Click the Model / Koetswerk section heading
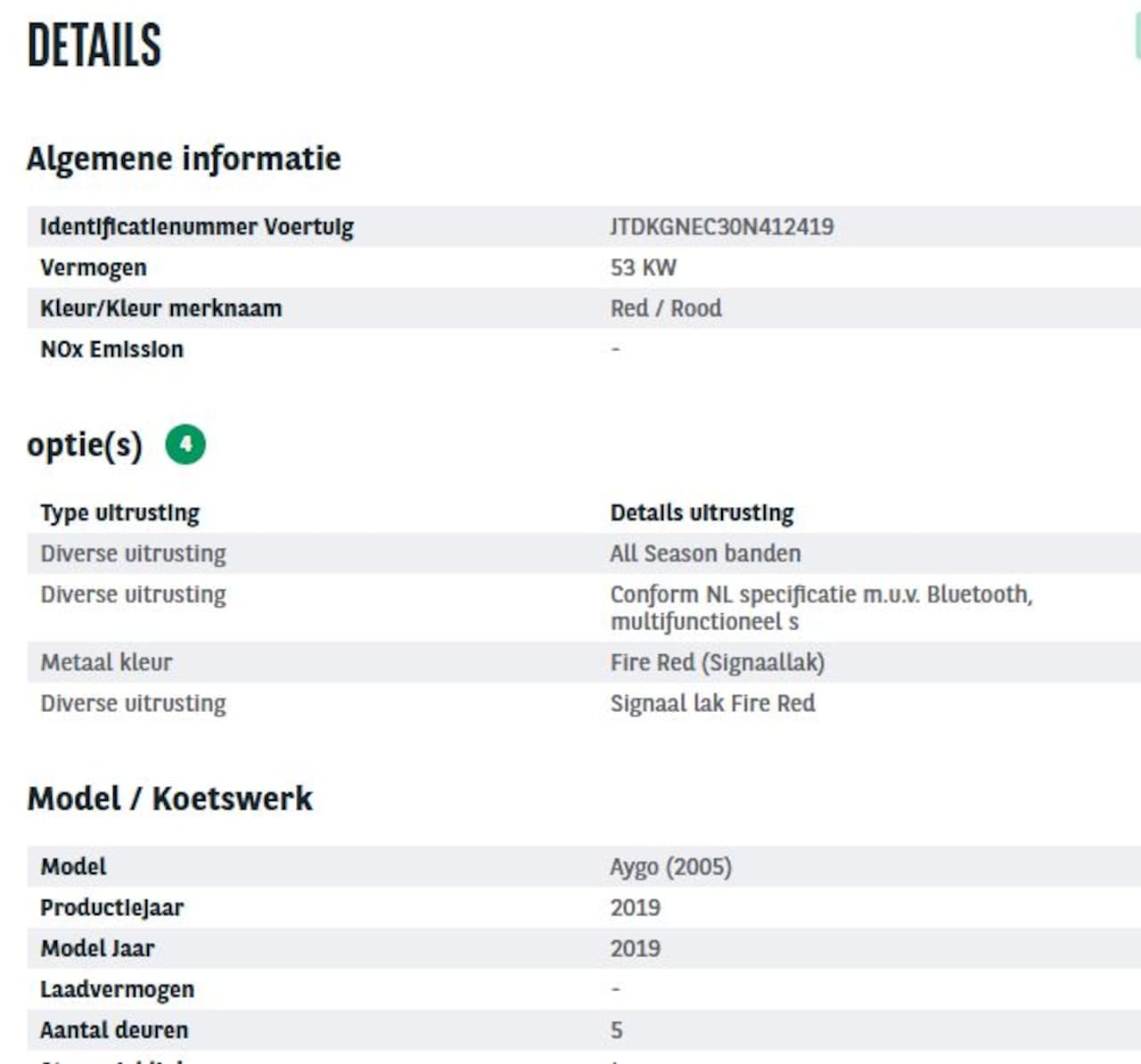This screenshot has height=1064, width=1141. tap(170, 798)
